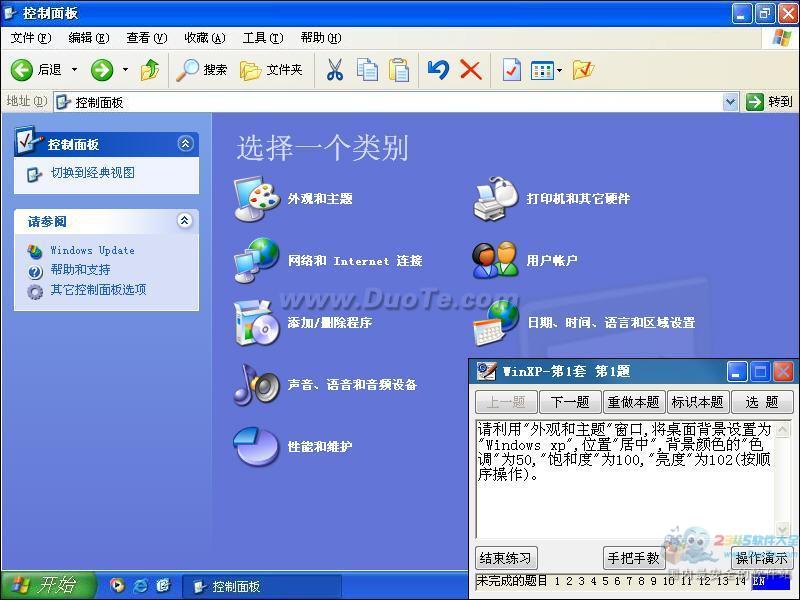Open the User Accounts icon

[x=495, y=260]
